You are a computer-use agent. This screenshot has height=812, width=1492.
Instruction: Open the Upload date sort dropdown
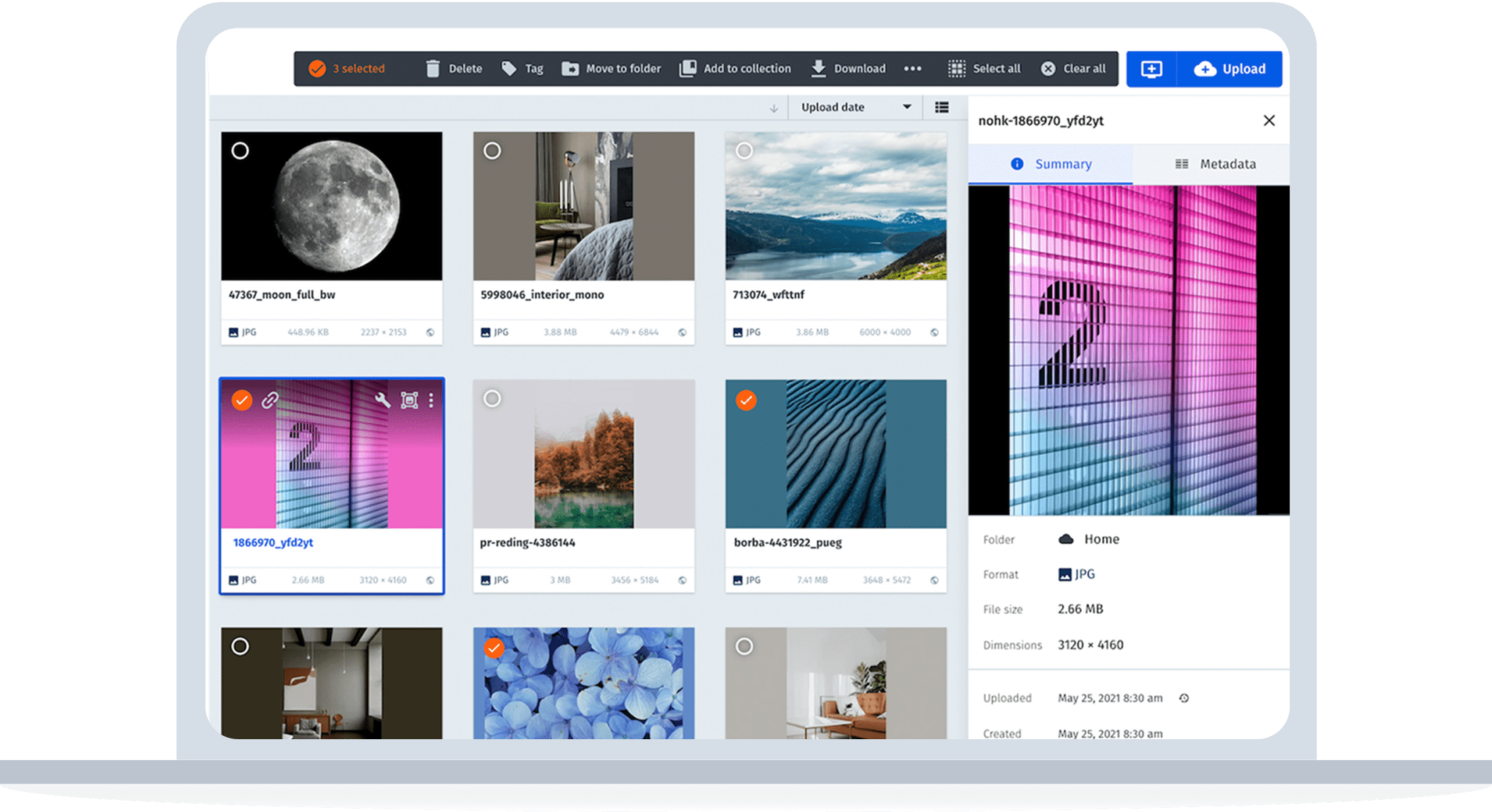tap(855, 107)
